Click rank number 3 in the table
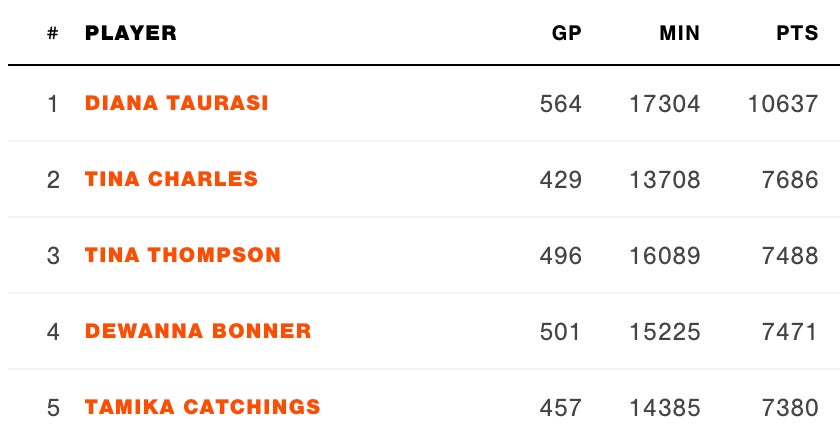840x438 pixels. coord(53,256)
